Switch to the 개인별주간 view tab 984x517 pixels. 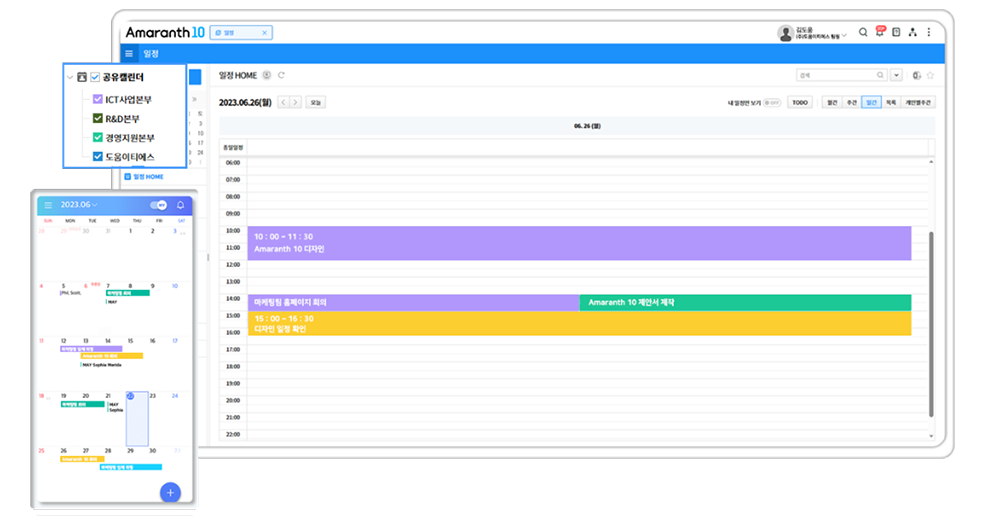(917, 102)
